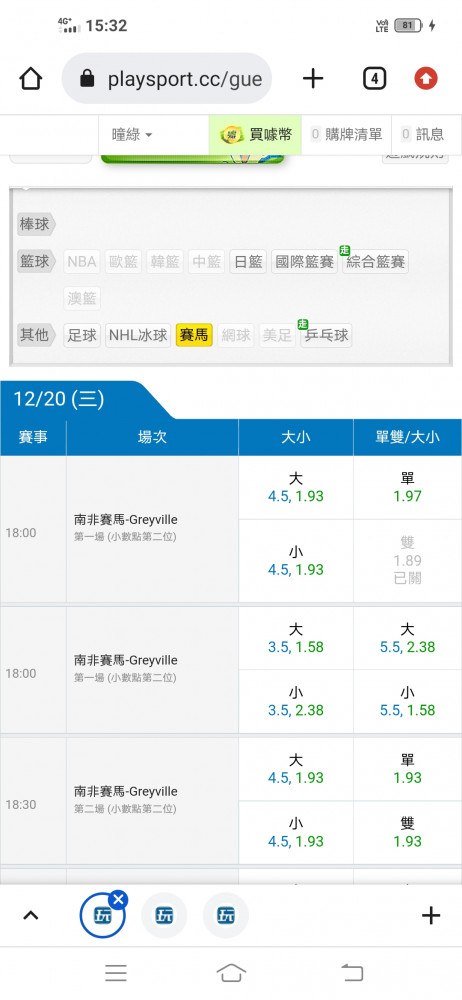Collapse tab strip with up chevron

(x=31, y=916)
